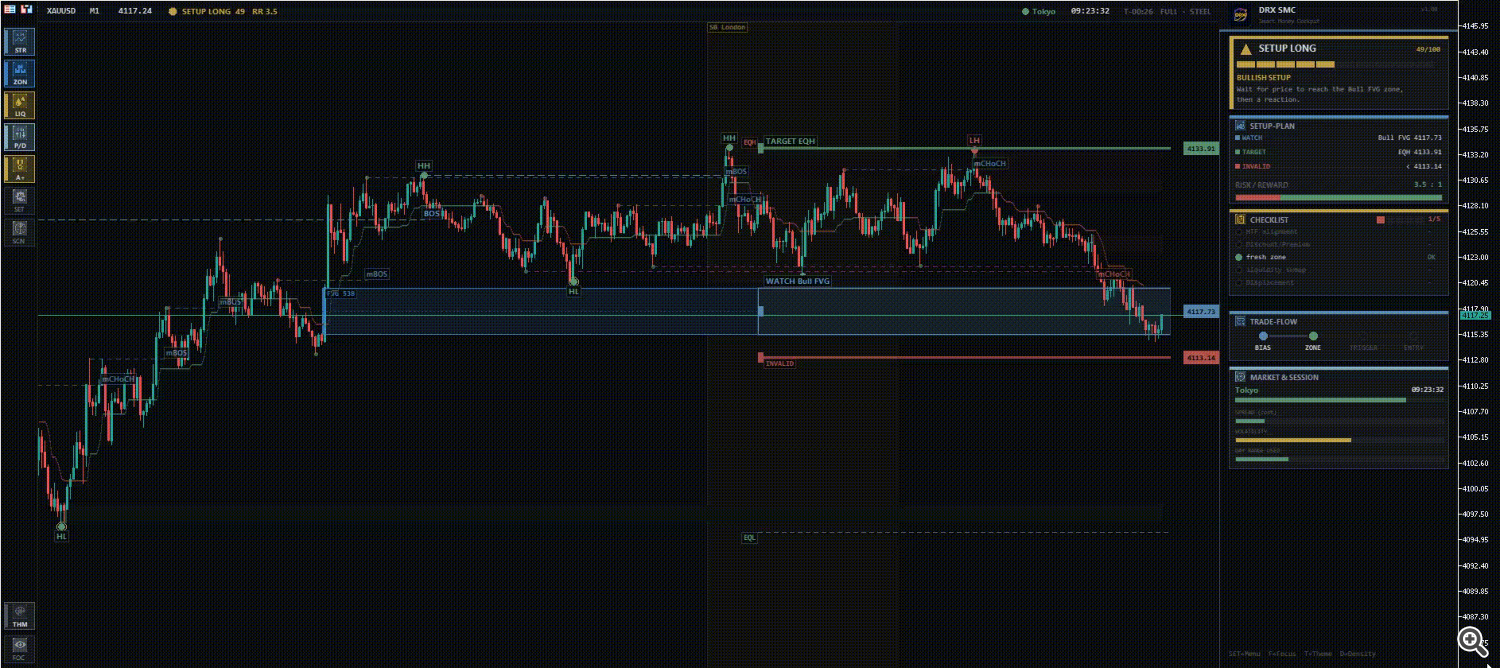Click the magnifier zoom icon at bottom-right
This screenshot has width=1500, height=668.
tap(1471, 643)
